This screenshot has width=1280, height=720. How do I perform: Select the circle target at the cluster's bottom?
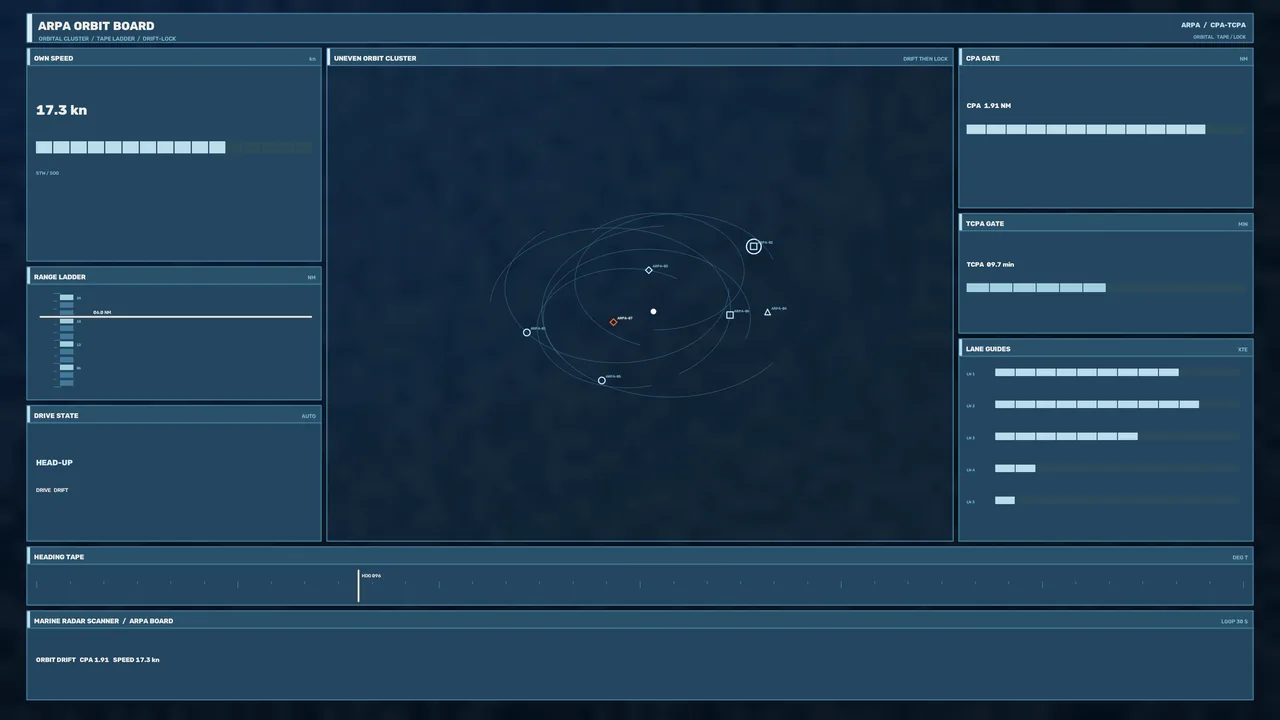click(x=602, y=380)
